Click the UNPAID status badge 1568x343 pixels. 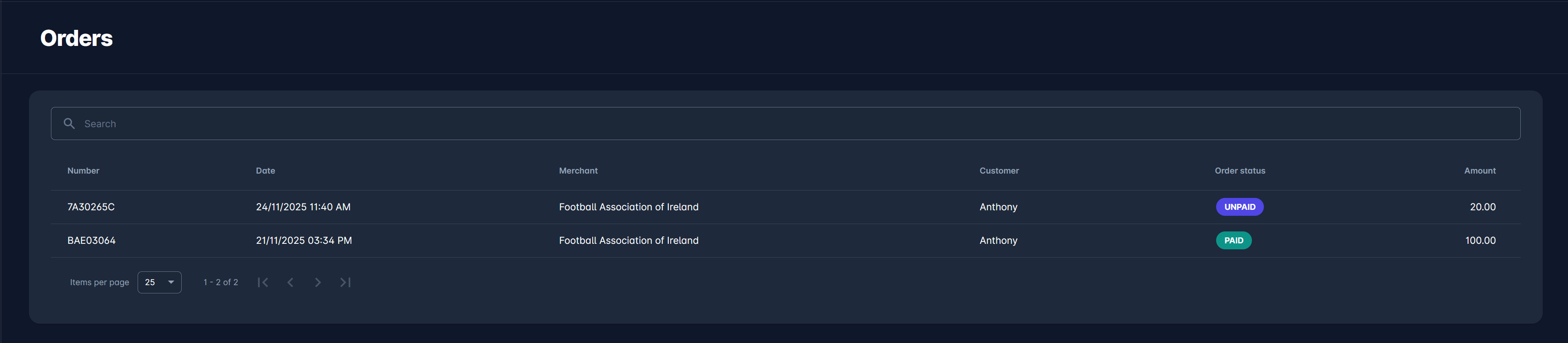tap(1239, 207)
